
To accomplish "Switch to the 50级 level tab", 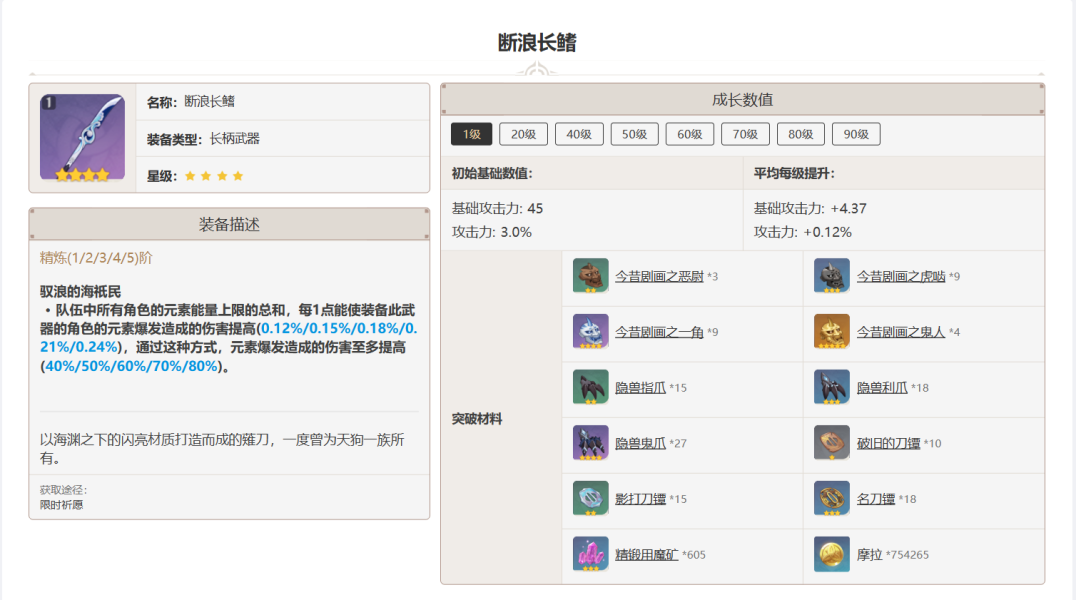I will 634,134.
